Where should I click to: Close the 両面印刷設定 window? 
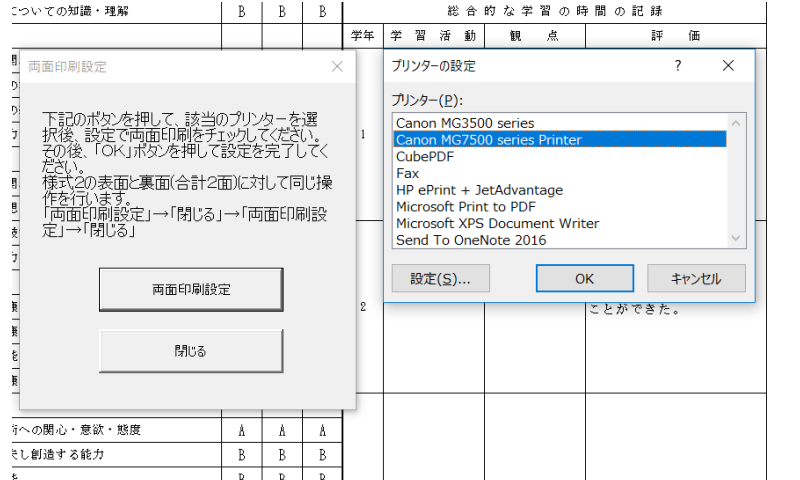click(337, 67)
